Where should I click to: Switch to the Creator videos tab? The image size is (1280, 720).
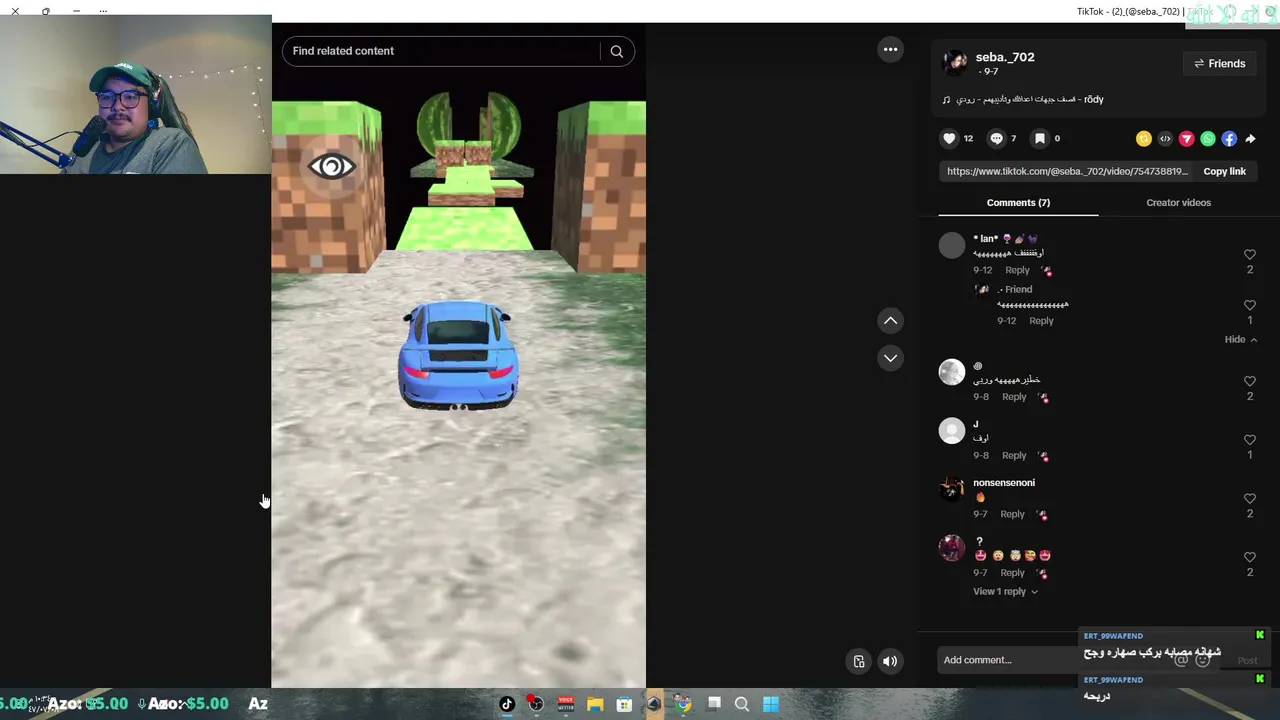coord(1178,202)
